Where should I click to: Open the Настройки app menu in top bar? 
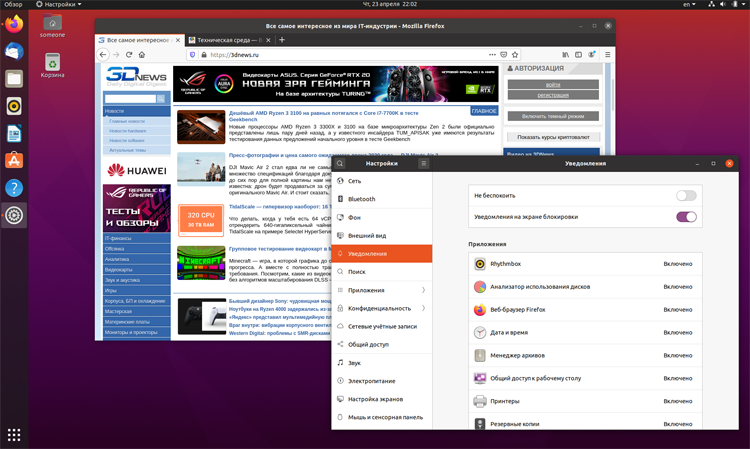[59, 4]
